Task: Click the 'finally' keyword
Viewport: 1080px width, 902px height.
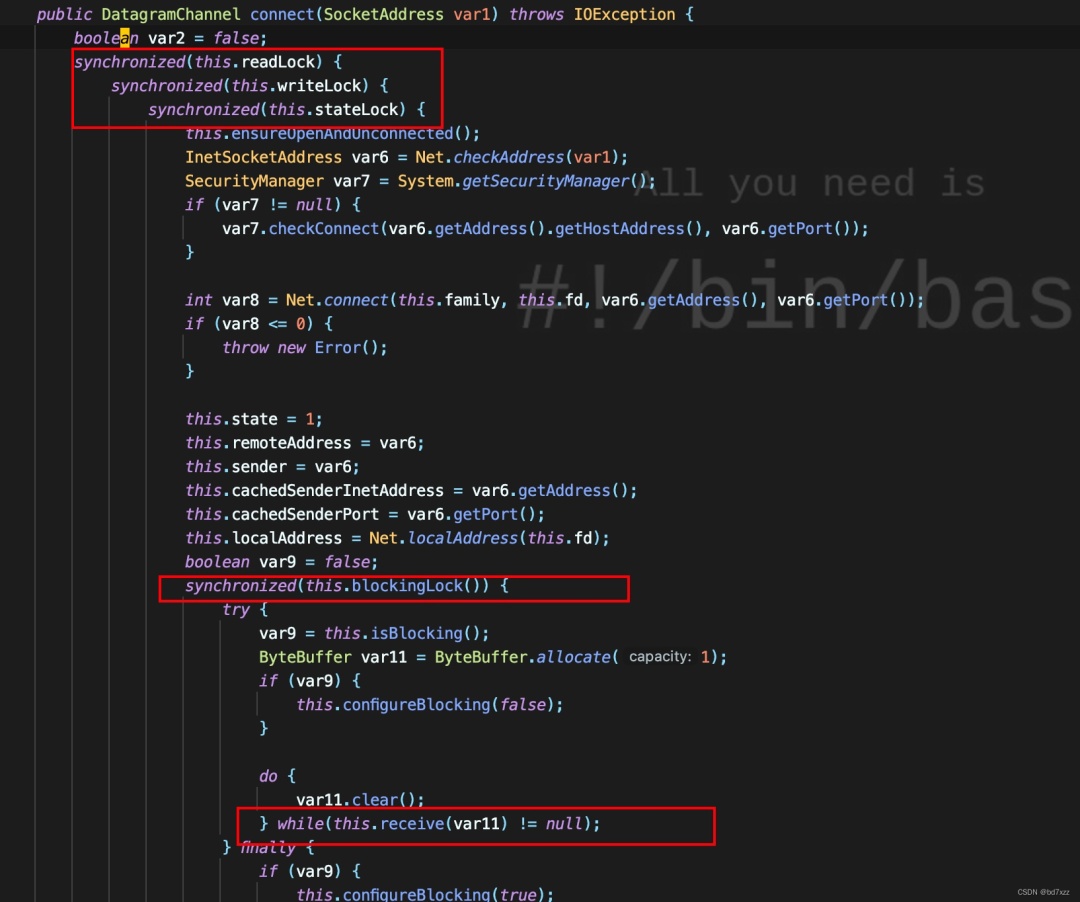Action: [x=268, y=848]
